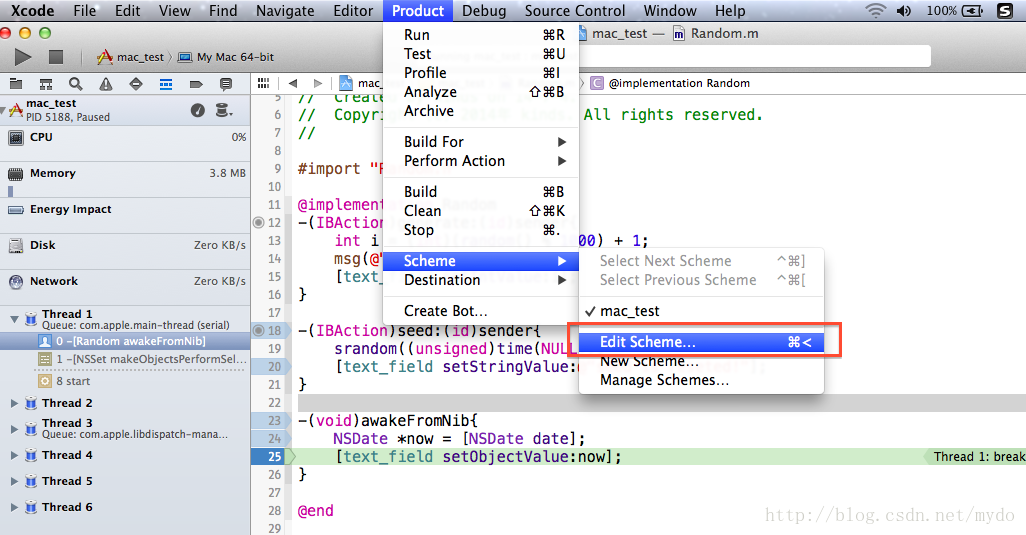Choose Analyze from the Product menu

(481, 92)
